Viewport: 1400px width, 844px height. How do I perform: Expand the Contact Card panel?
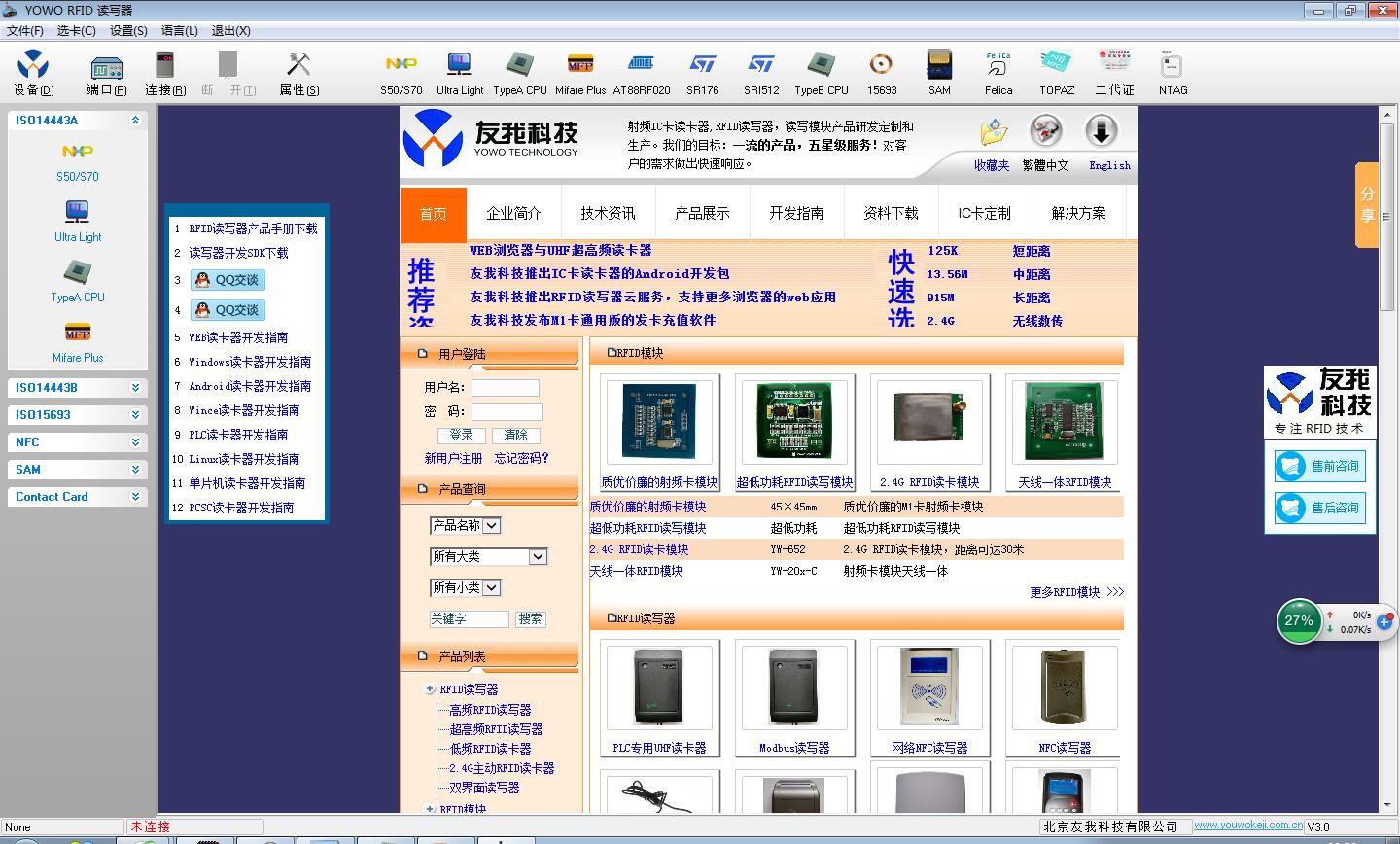135,497
